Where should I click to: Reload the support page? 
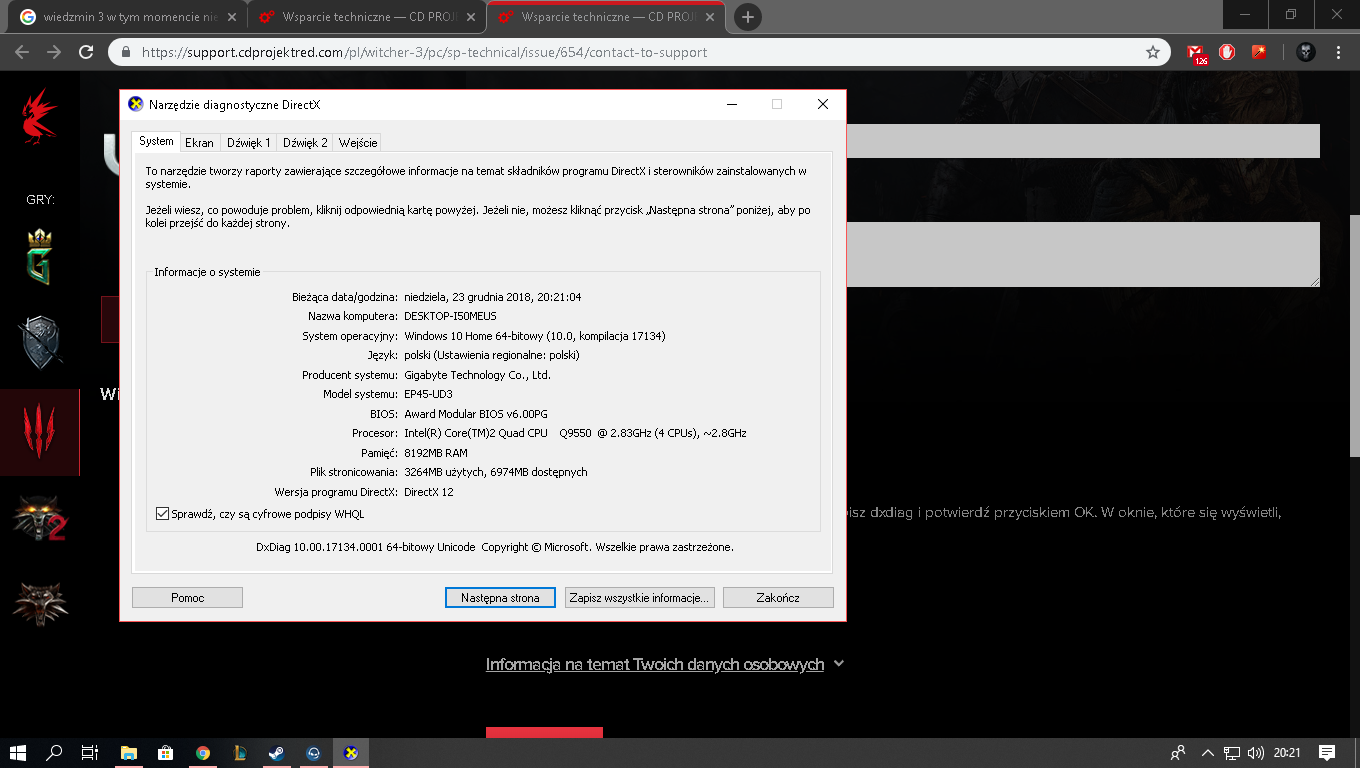click(86, 52)
